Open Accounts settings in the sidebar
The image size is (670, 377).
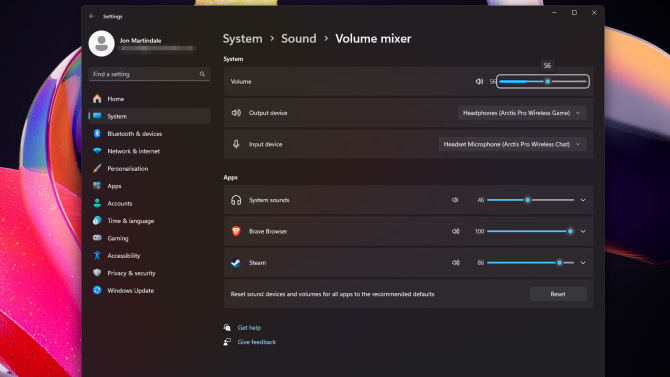click(x=149, y=203)
